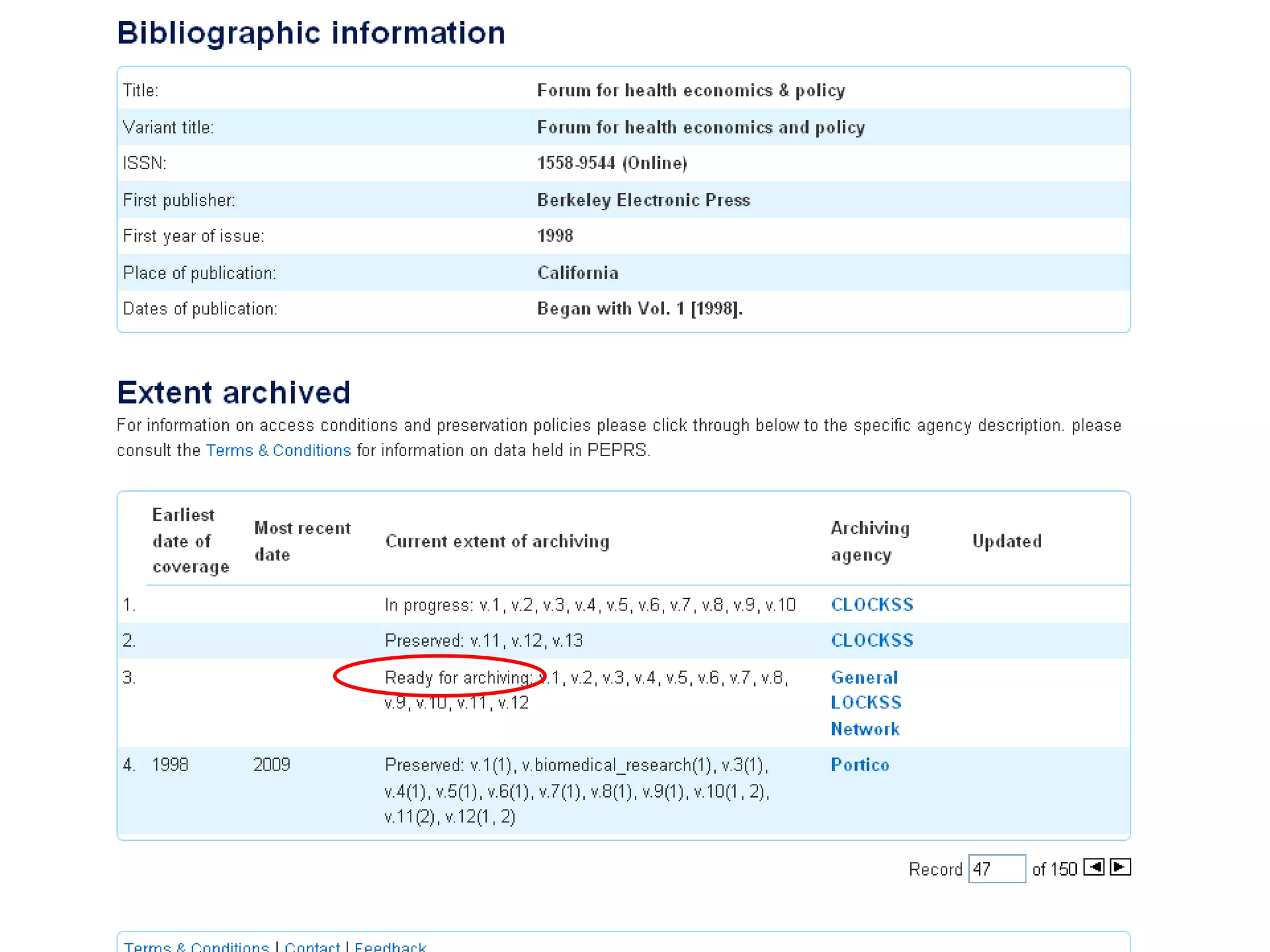
Task: Click the Ready for archiving text
Action: coord(458,677)
